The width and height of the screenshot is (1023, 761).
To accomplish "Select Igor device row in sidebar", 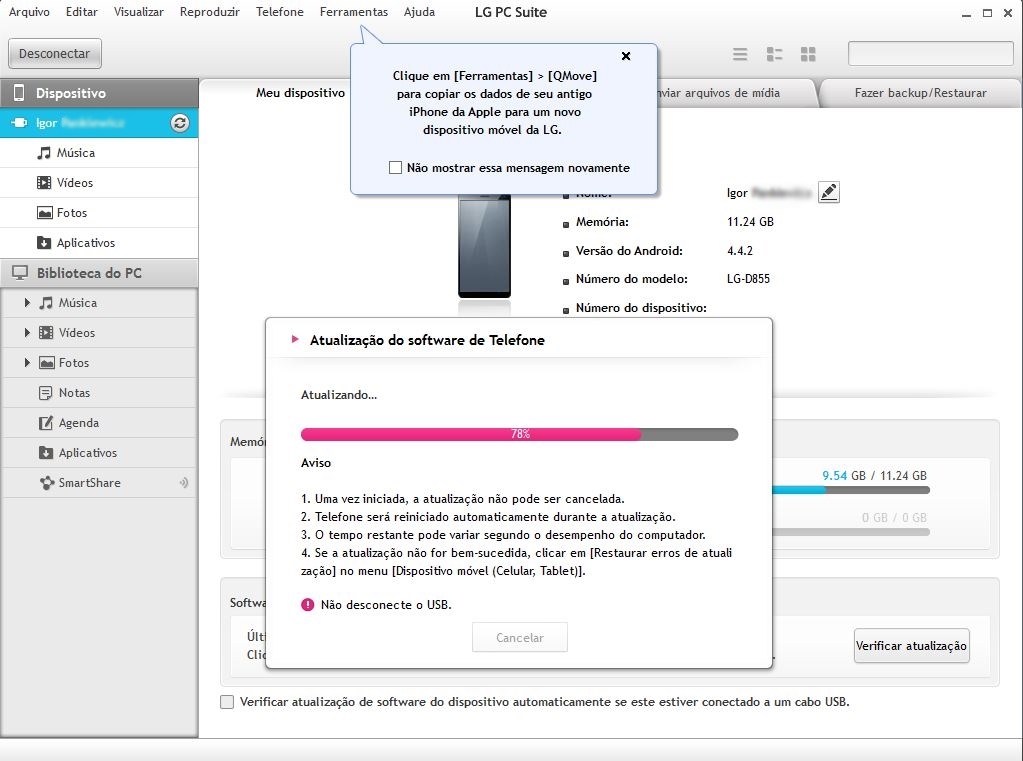I will click(99, 123).
